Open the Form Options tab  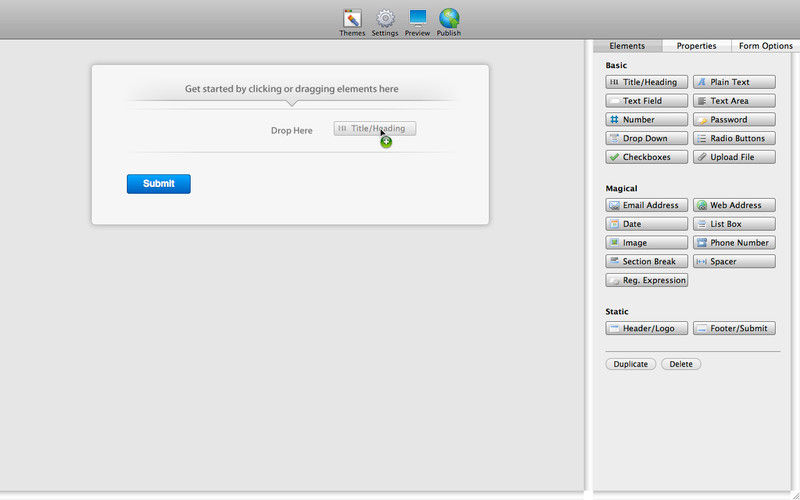[x=765, y=46]
